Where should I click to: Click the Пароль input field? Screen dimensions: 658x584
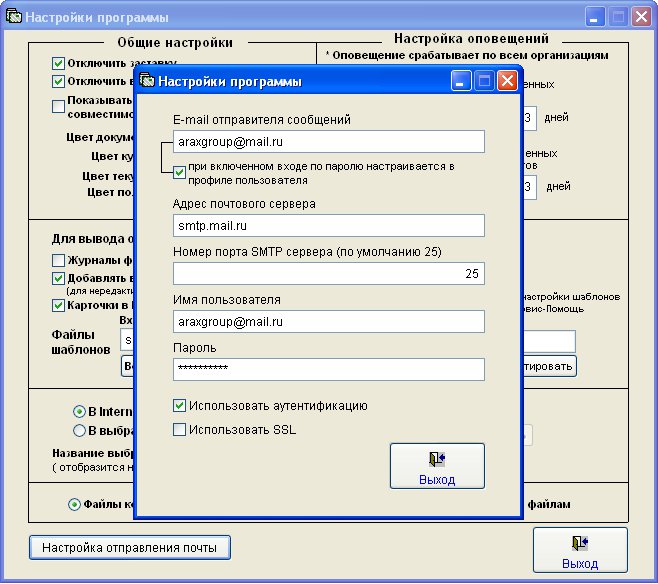click(x=329, y=369)
